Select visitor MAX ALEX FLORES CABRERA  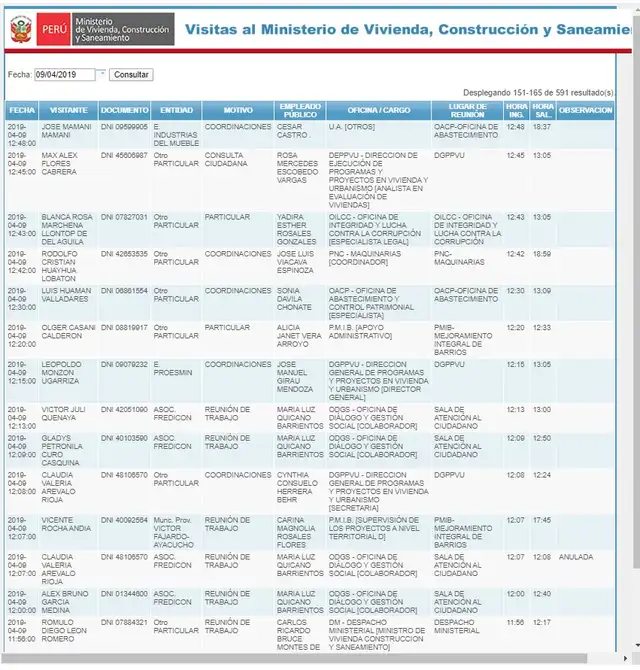59,164
